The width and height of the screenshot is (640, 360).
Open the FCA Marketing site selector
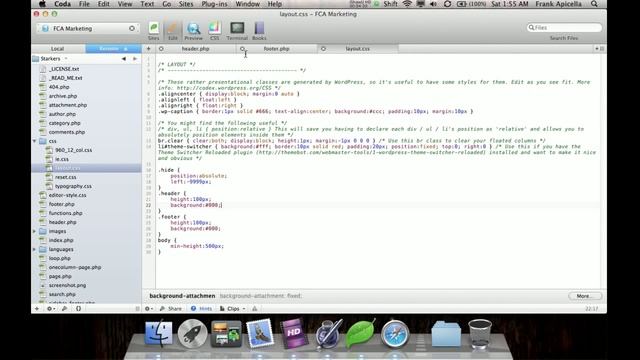[x=88, y=29]
